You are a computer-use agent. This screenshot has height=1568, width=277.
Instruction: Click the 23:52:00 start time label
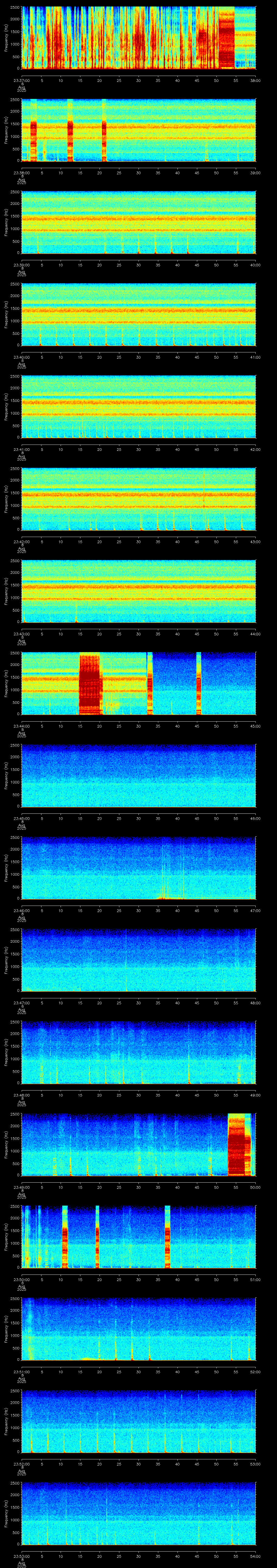pos(21,1464)
